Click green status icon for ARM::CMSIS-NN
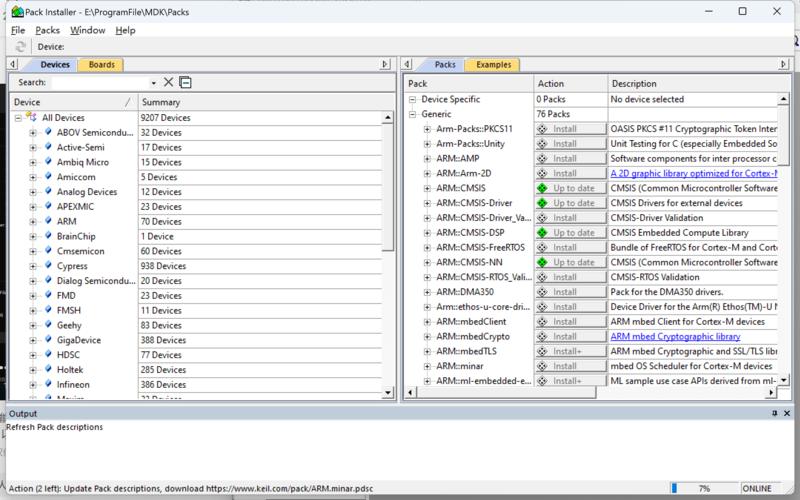Screen dimensions: 800x500 click(542, 262)
